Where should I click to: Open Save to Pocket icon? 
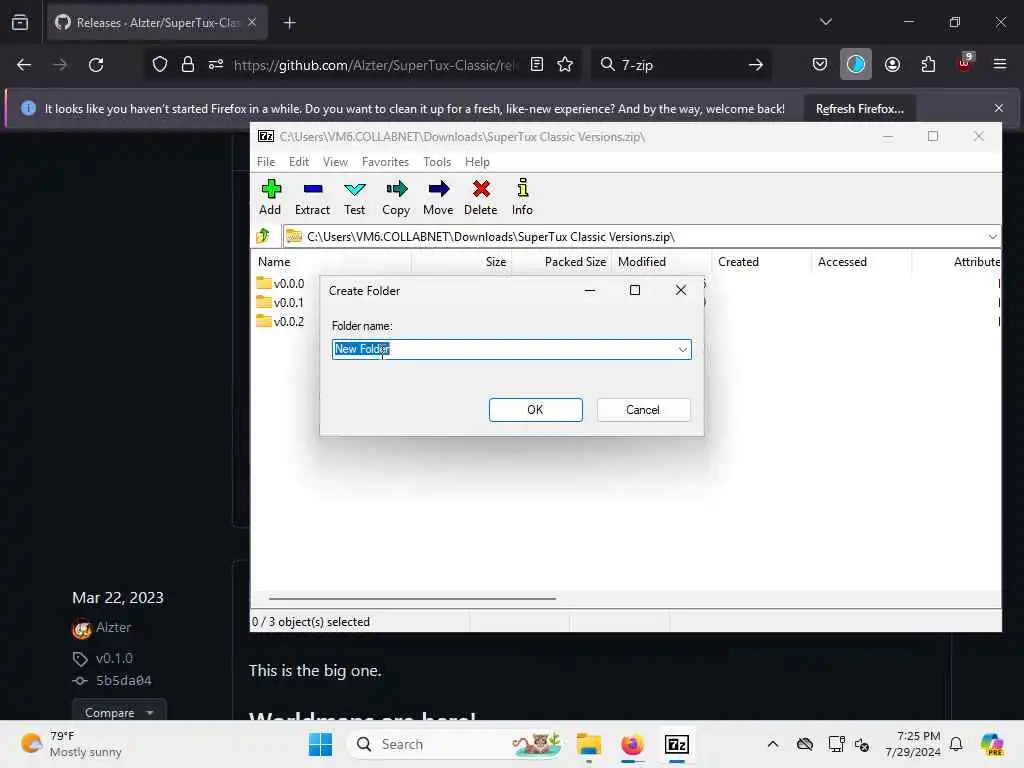[820, 65]
